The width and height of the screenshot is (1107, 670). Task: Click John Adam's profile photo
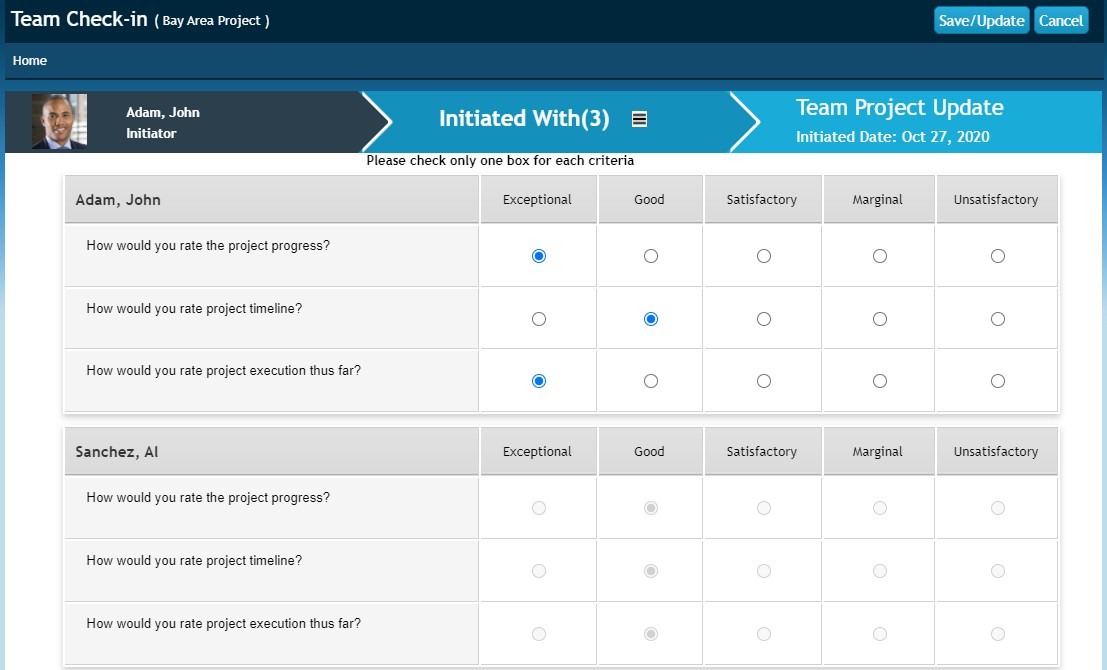(x=59, y=121)
